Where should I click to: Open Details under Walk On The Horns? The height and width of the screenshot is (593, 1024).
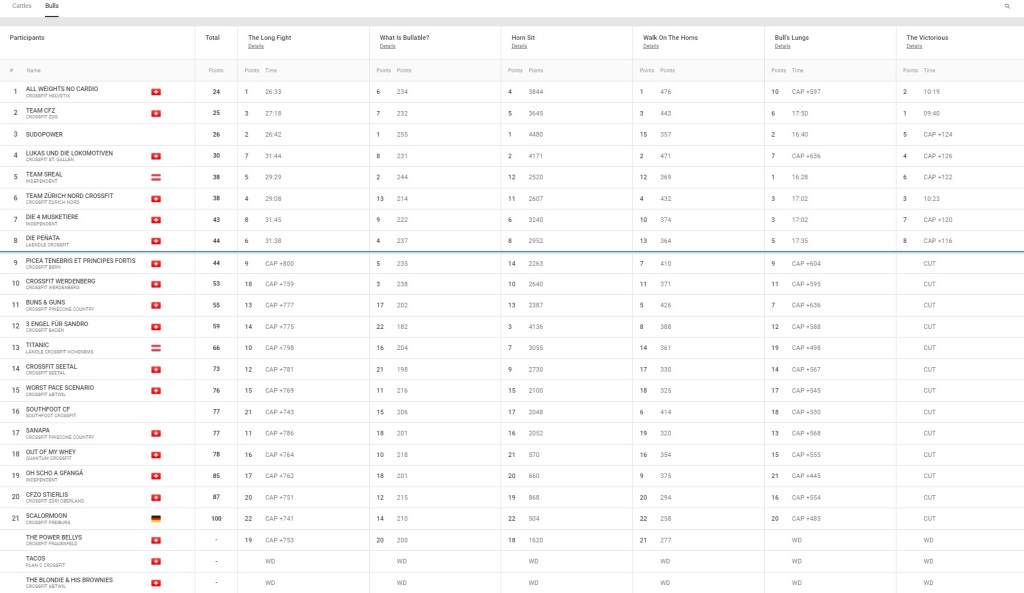click(x=651, y=46)
